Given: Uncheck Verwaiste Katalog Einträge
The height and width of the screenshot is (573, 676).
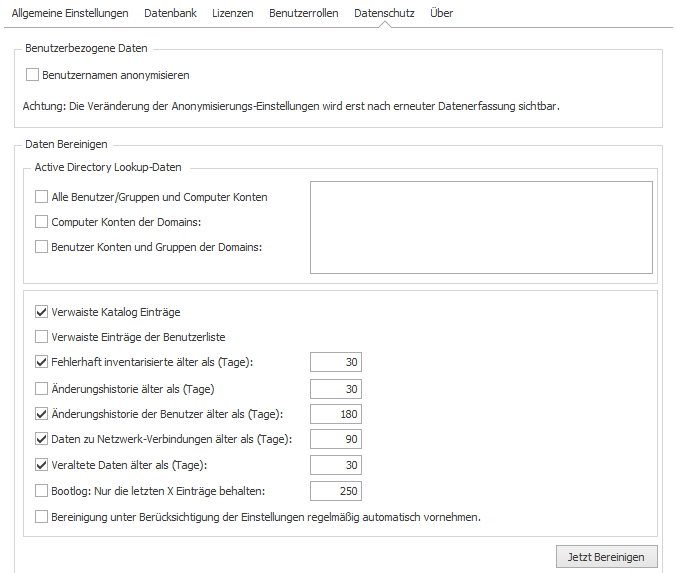Looking at the screenshot, I should click(41, 312).
